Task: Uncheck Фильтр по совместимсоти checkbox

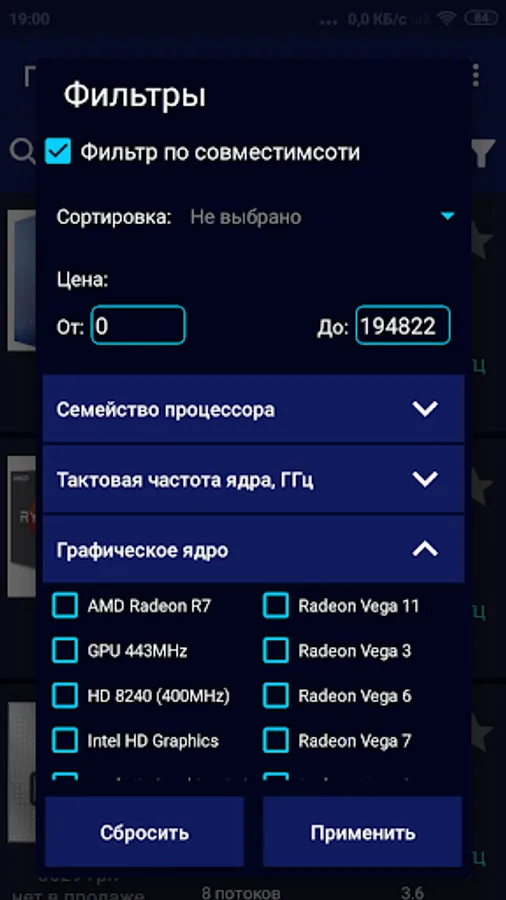Action: pyautogui.click(x=58, y=152)
